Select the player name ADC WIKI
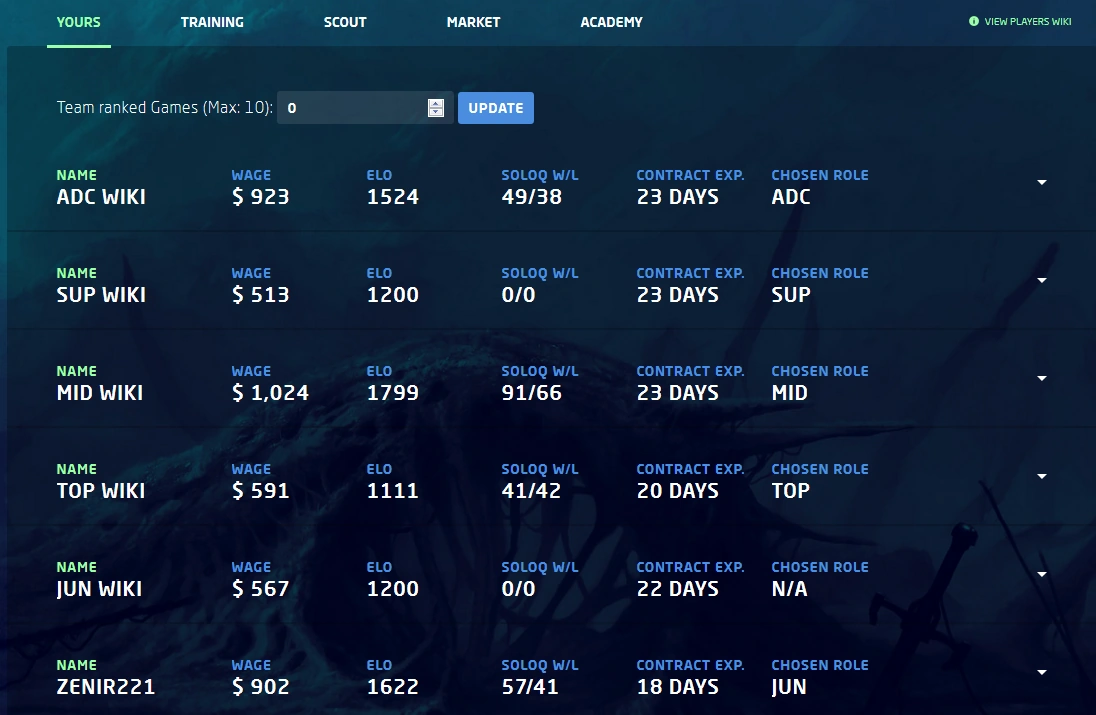 pos(100,197)
